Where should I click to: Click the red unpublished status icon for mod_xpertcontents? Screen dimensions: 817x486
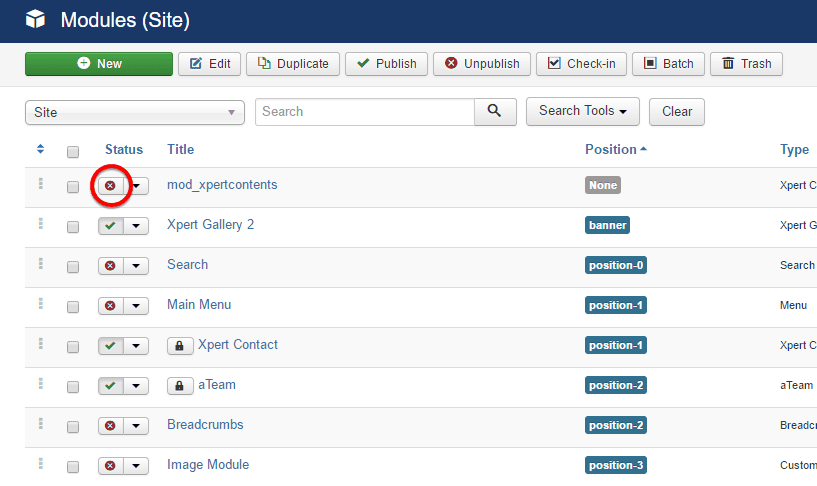pyautogui.click(x=110, y=186)
